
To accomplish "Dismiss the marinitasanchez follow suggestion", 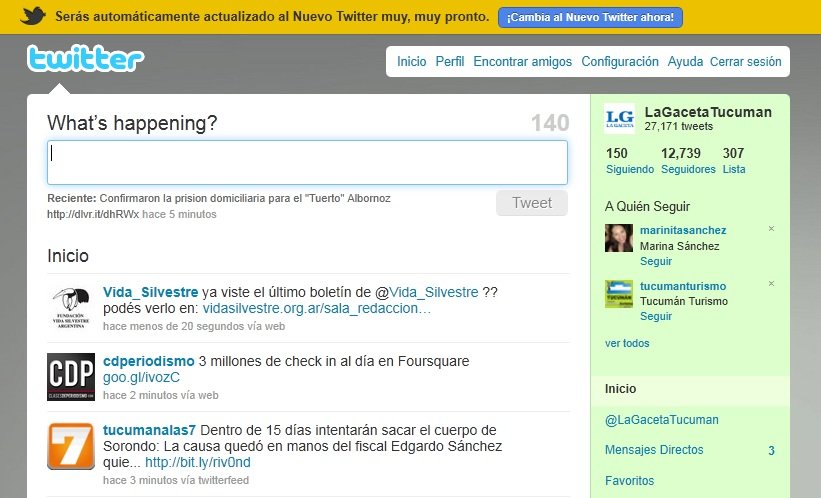I will [x=771, y=229].
